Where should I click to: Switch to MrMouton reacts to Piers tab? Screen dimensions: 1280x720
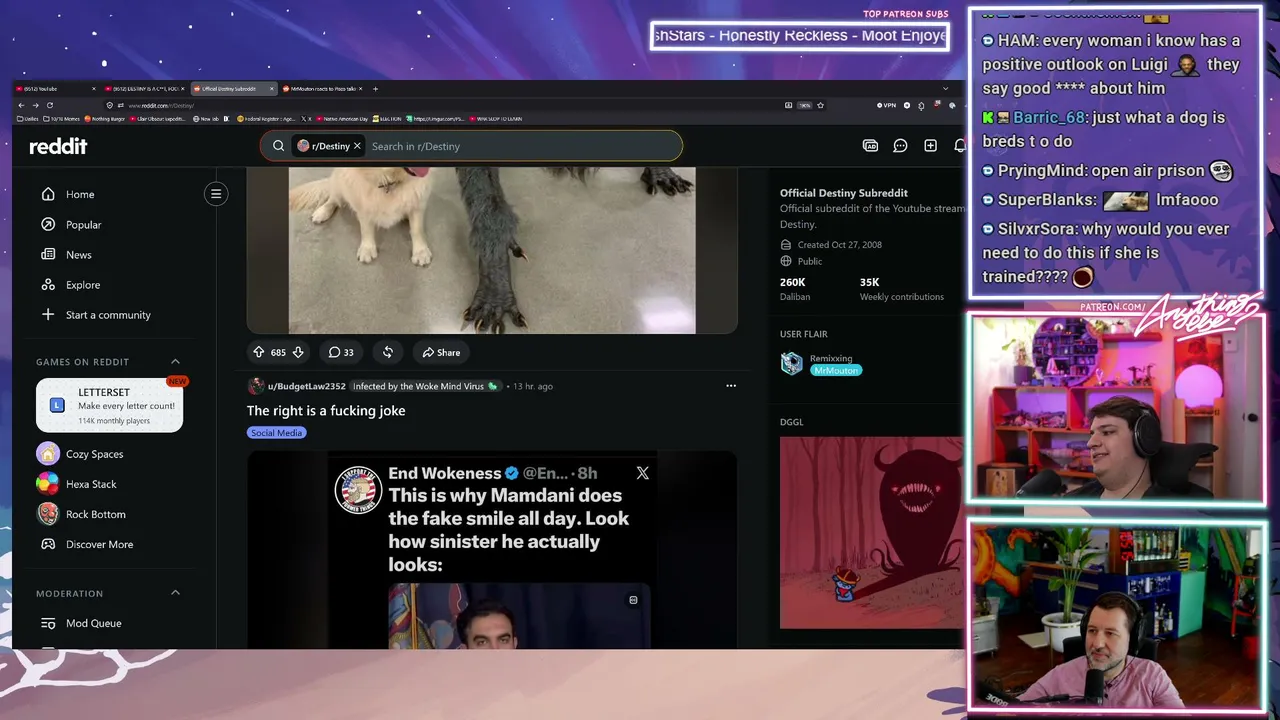point(322,89)
